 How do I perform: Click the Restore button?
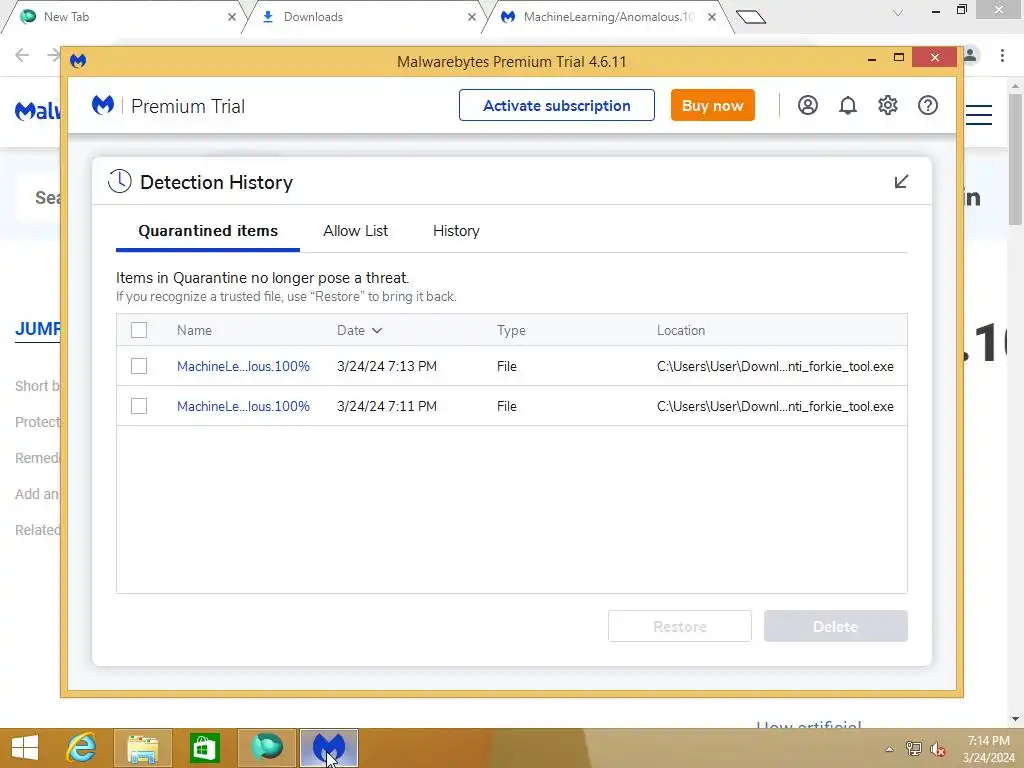pyautogui.click(x=680, y=626)
